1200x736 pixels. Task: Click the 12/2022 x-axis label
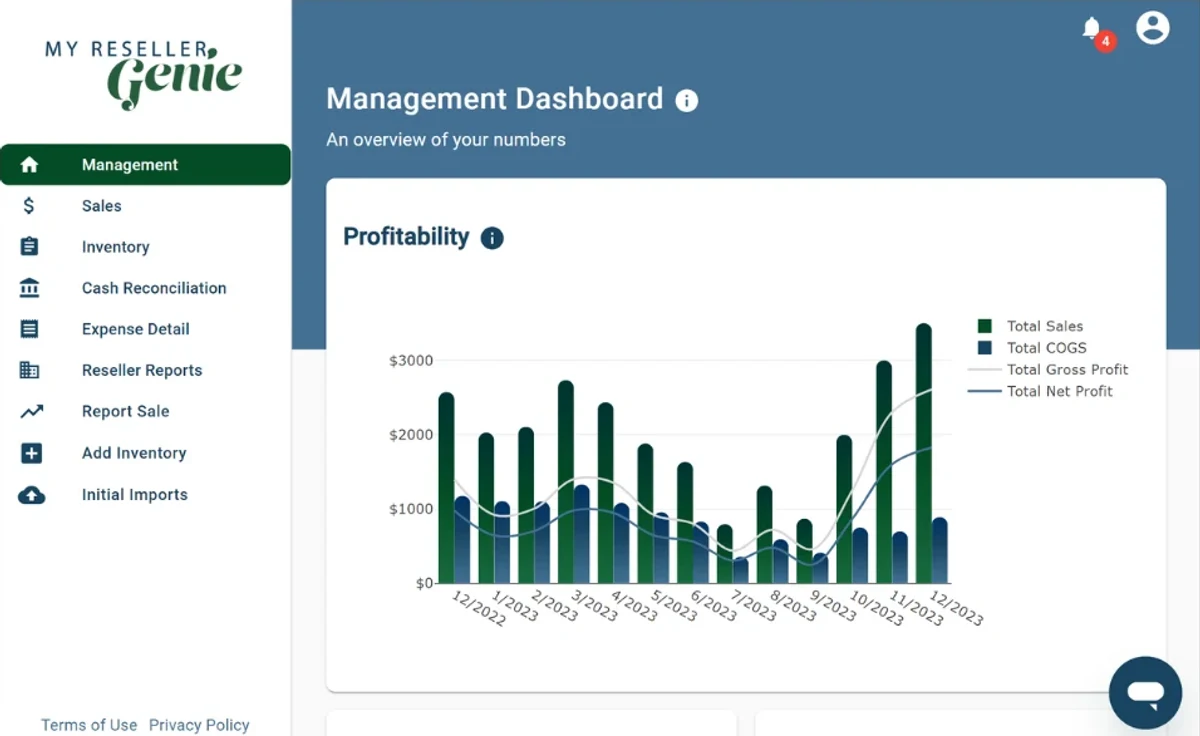pyautogui.click(x=479, y=609)
